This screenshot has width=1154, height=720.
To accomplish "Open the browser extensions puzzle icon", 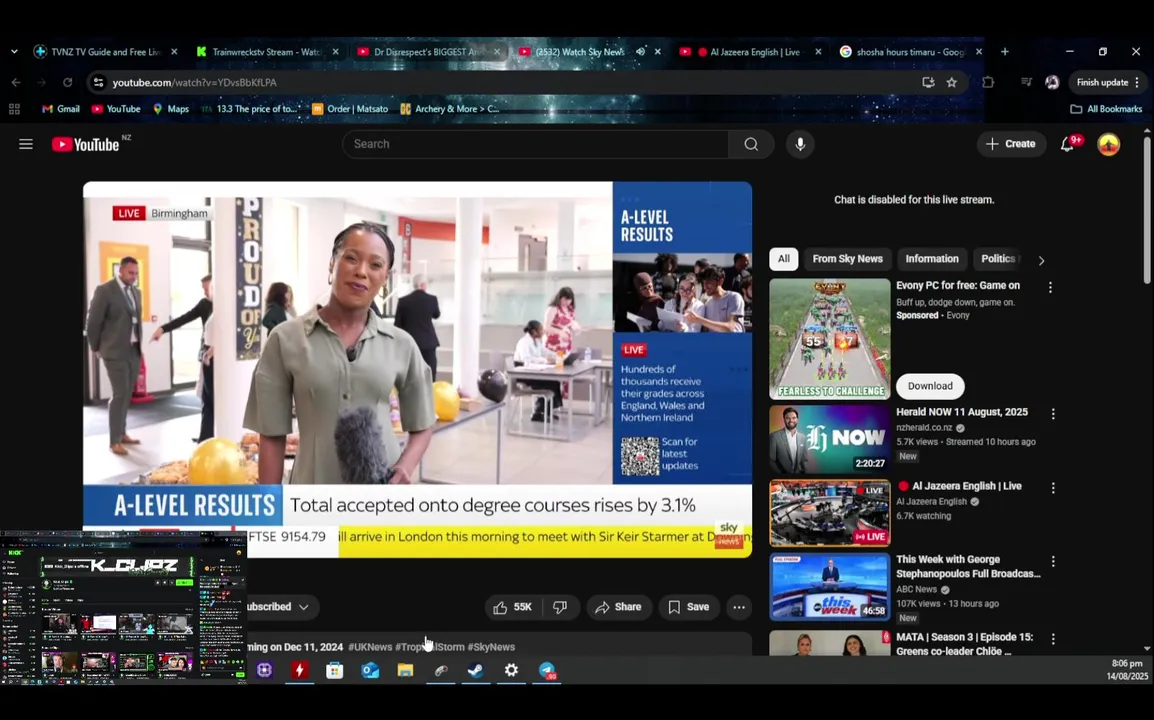I will [x=988, y=82].
